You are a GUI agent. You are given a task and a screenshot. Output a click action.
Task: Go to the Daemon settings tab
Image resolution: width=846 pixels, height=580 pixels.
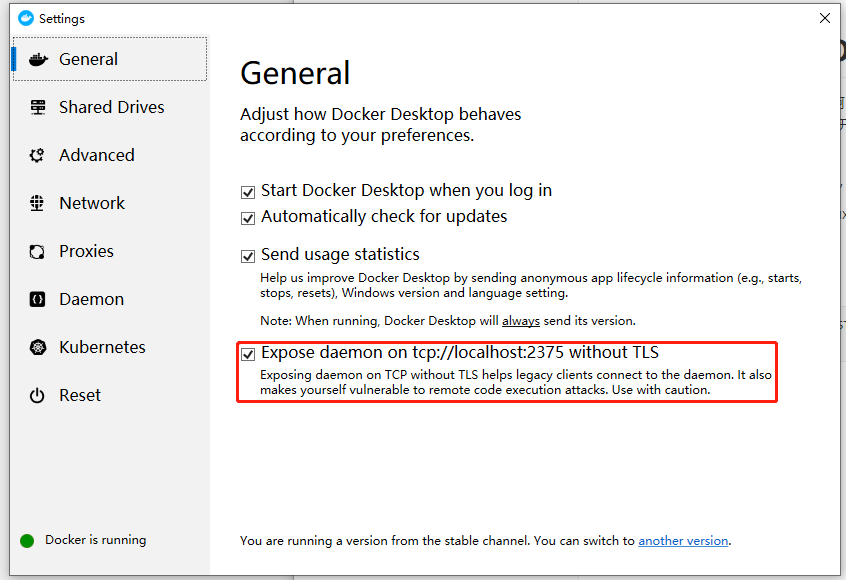coord(91,299)
